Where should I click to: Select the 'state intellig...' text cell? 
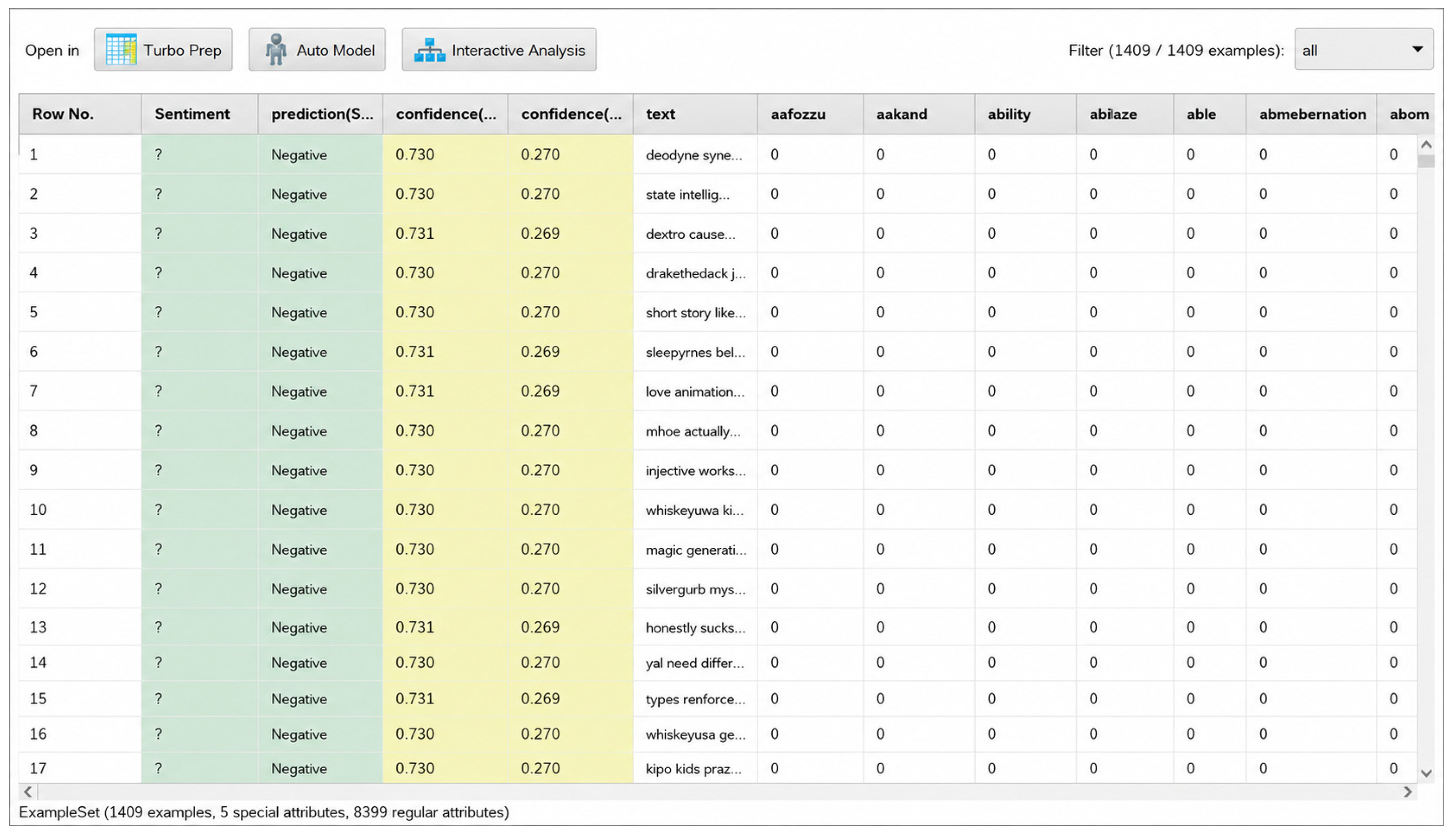[x=695, y=195]
